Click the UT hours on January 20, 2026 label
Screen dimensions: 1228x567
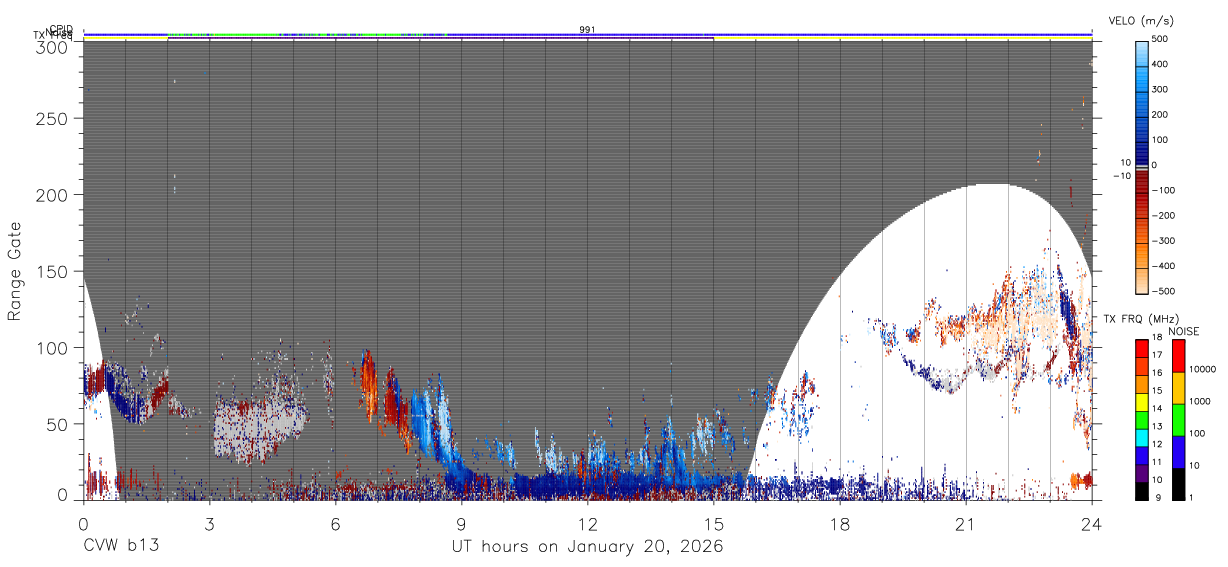pos(588,547)
